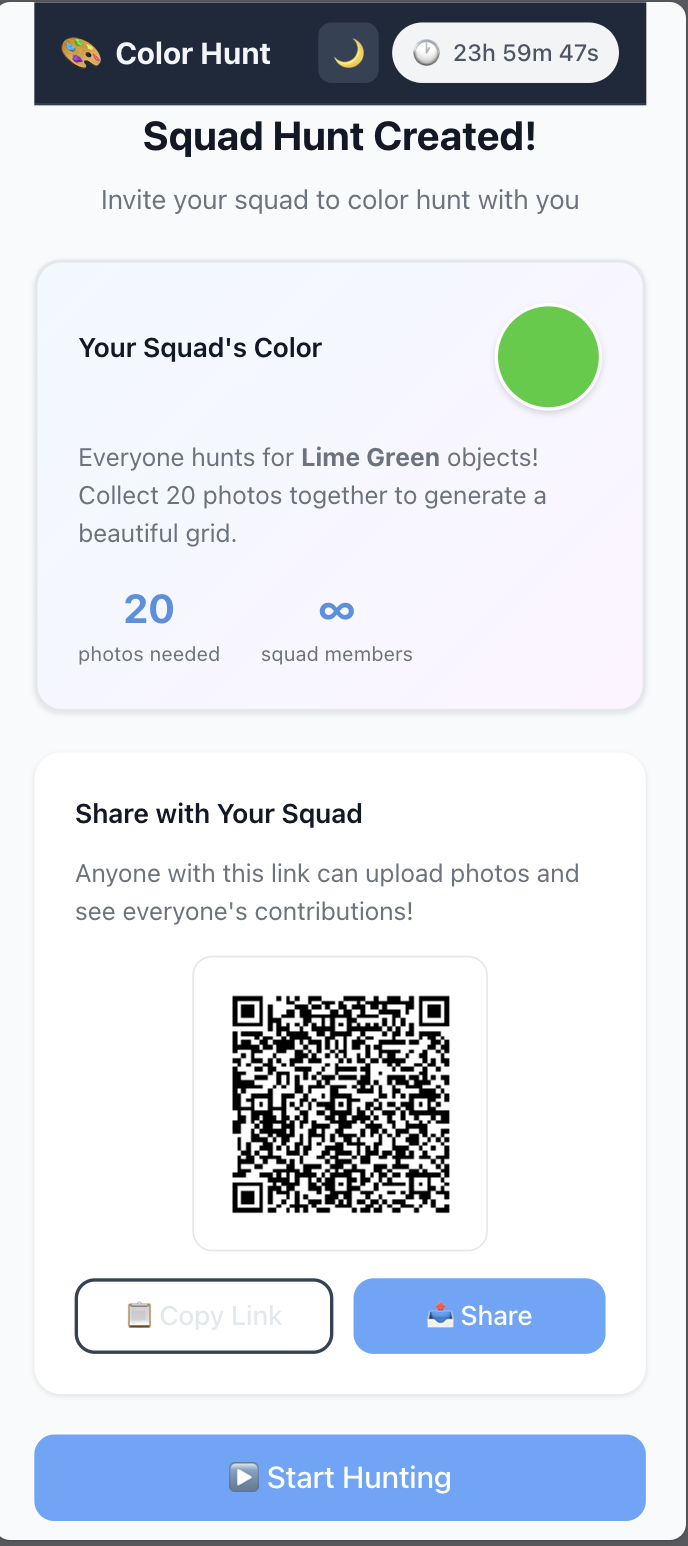The height and width of the screenshot is (1546, 688).
Task: Start hunting with the bottom button
Action: tap(340, 1477)
